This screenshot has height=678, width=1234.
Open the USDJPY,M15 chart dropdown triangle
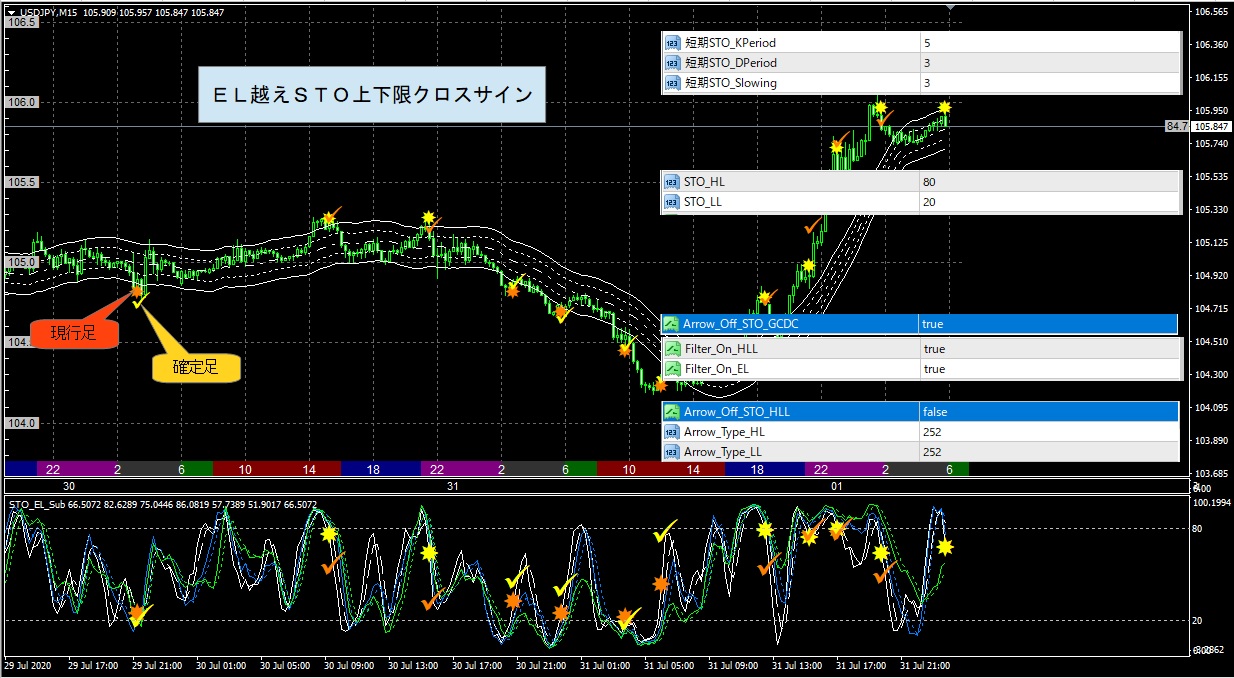[10, 12]
